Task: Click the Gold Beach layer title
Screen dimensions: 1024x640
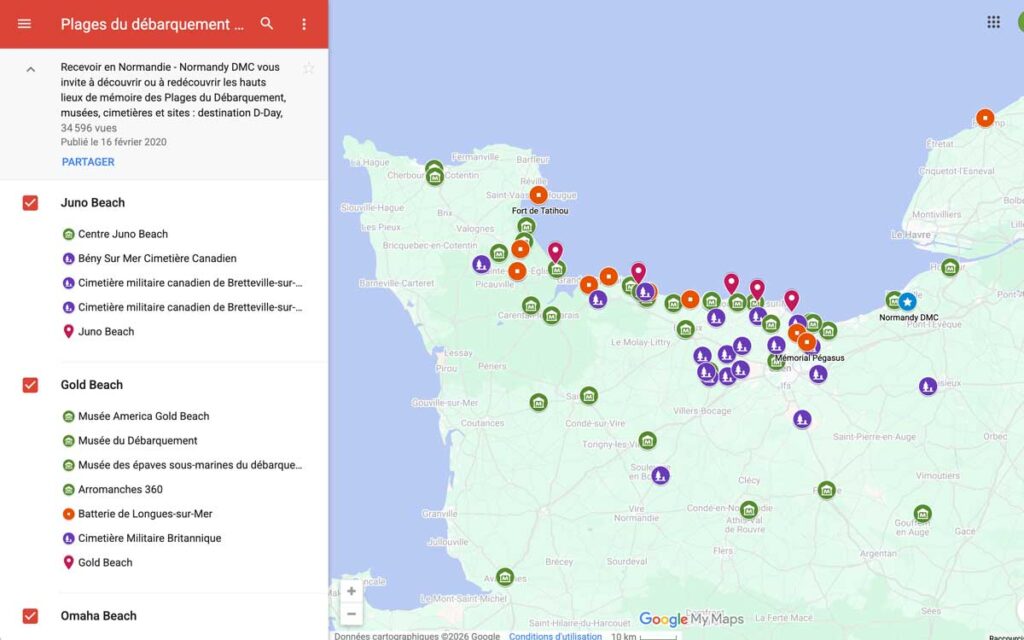Action: (x=91, y=385)
